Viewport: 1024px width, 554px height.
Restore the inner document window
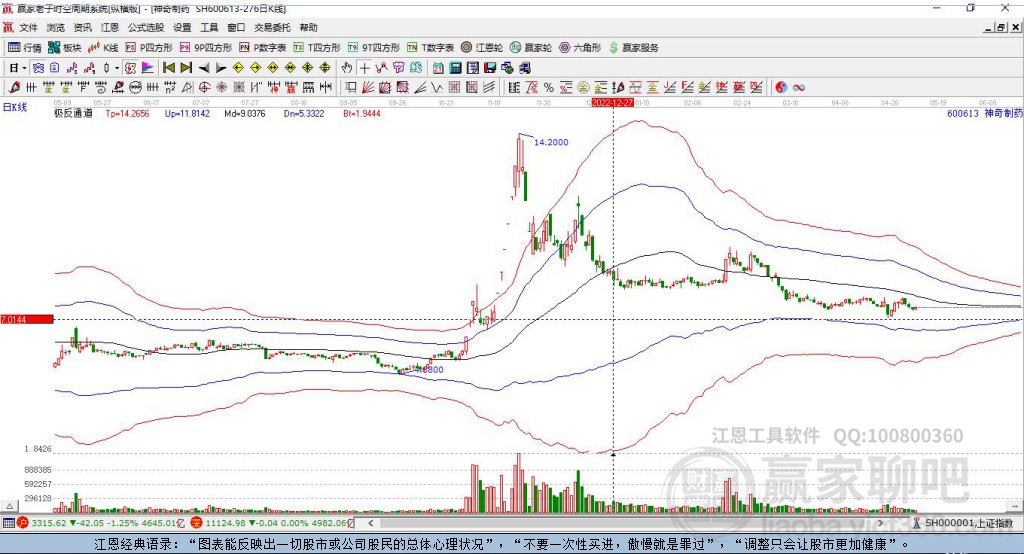[1001, 27]
